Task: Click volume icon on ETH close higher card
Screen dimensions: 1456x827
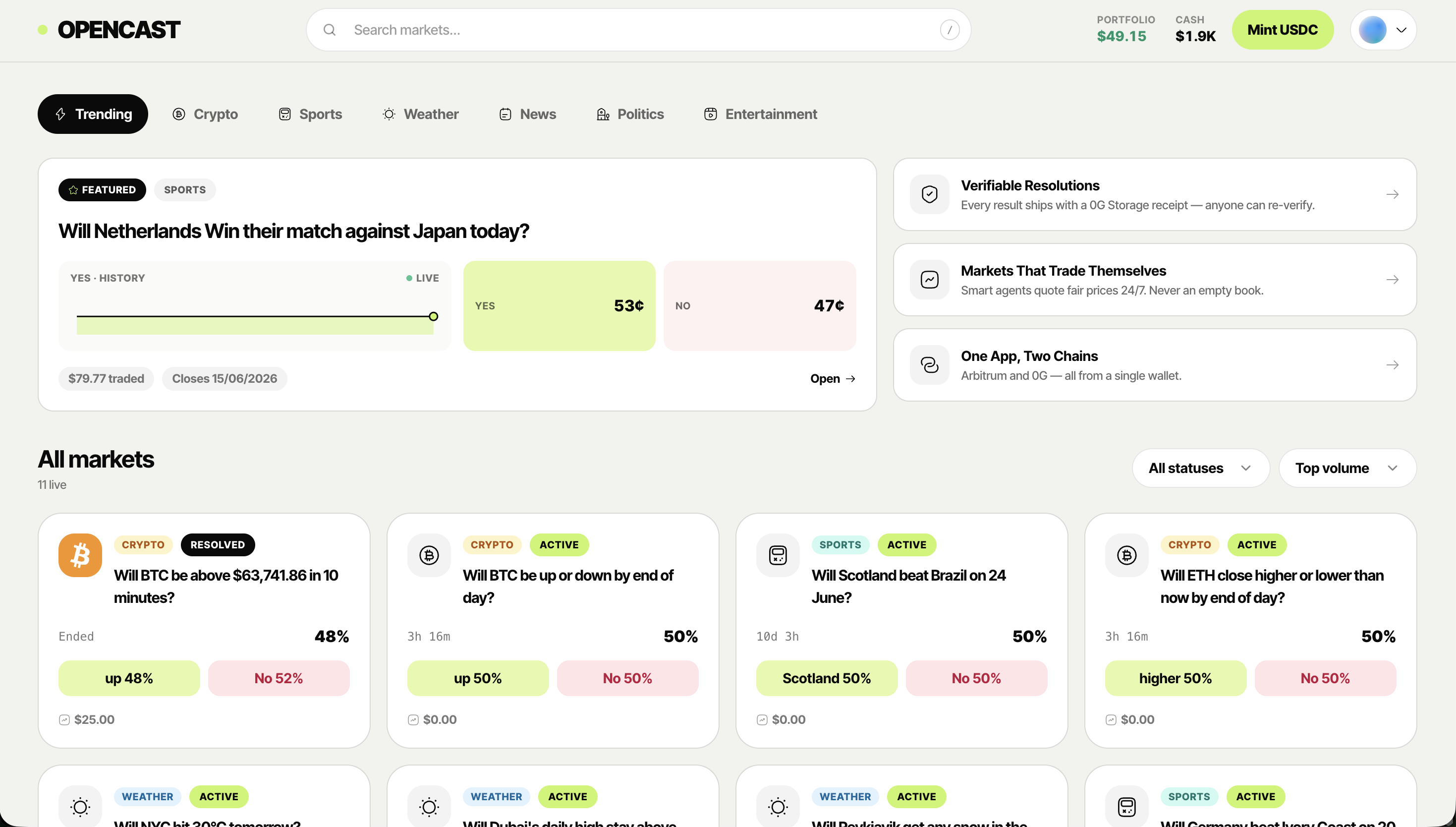Action: [x=1111, y=719]
